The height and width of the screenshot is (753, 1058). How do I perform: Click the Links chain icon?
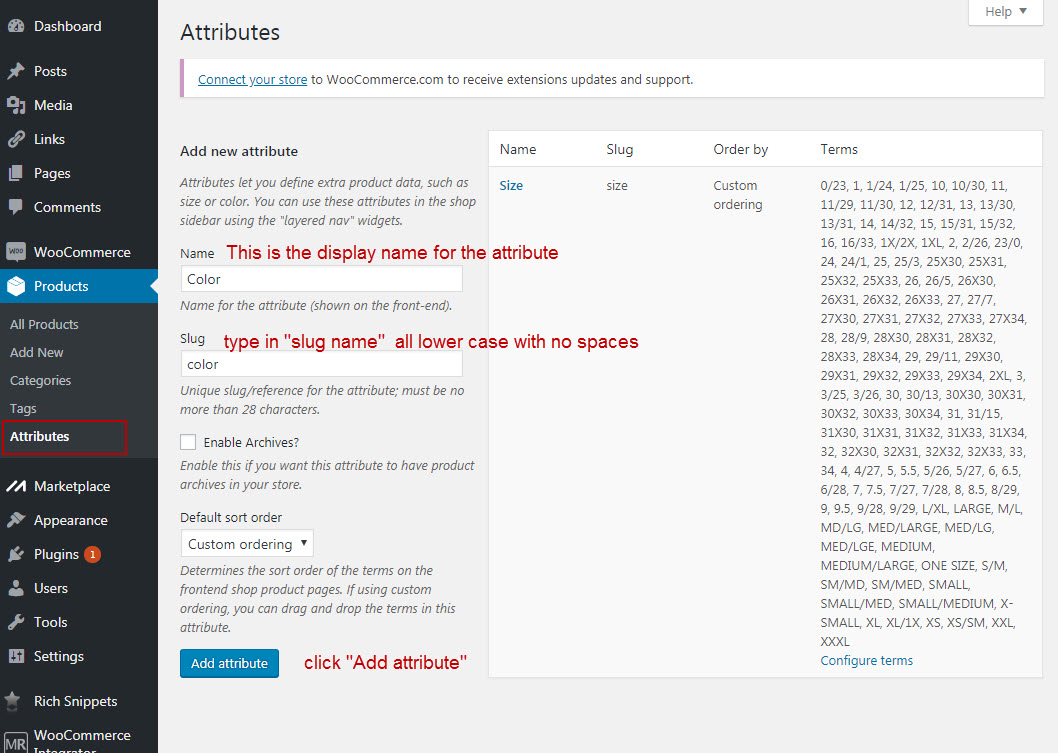coord(16,139)
